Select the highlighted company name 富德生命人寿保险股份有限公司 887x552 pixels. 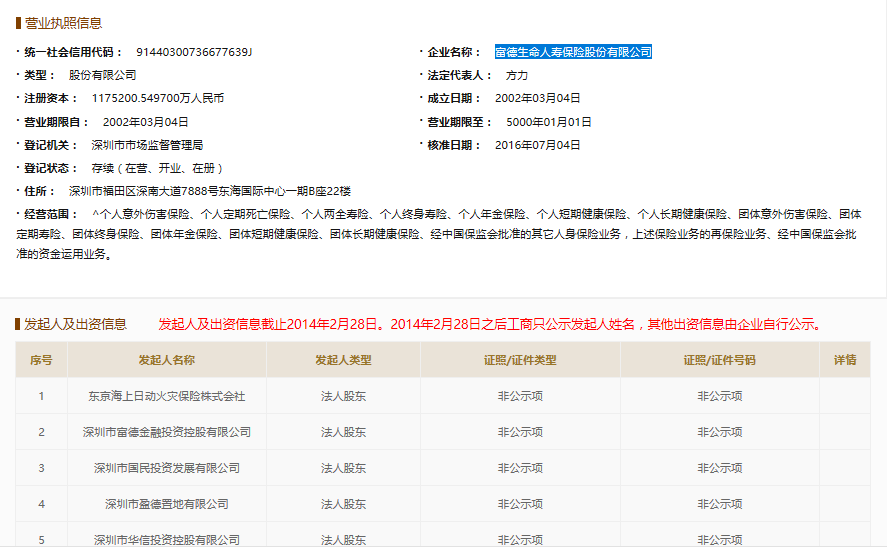573,52
